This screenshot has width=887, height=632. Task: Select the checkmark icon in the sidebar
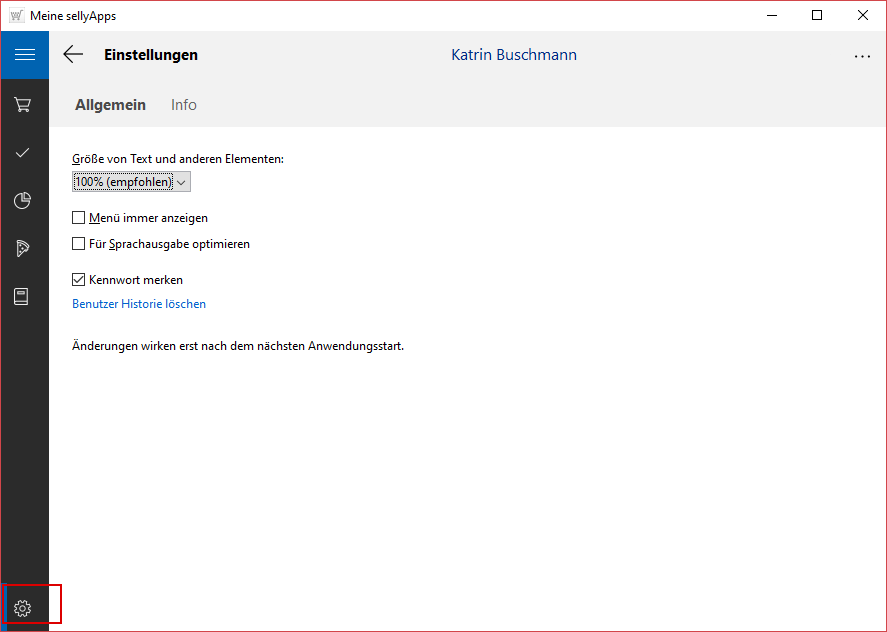tap(22, 152)
